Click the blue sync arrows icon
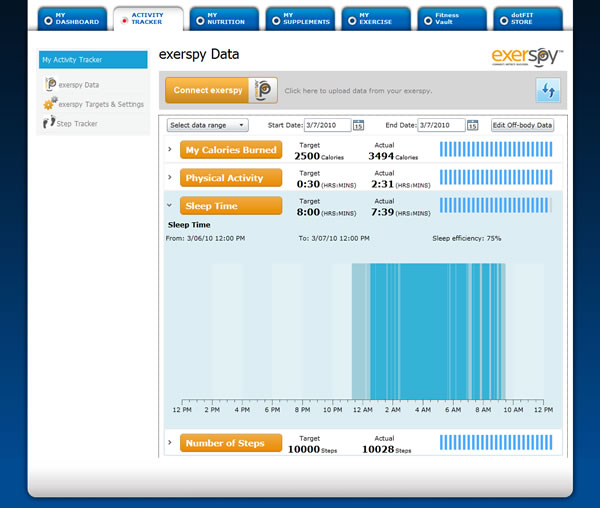Image resolution: width=600 pixels, height=508 pixels. pyautogui.click(x=547, y=91)
